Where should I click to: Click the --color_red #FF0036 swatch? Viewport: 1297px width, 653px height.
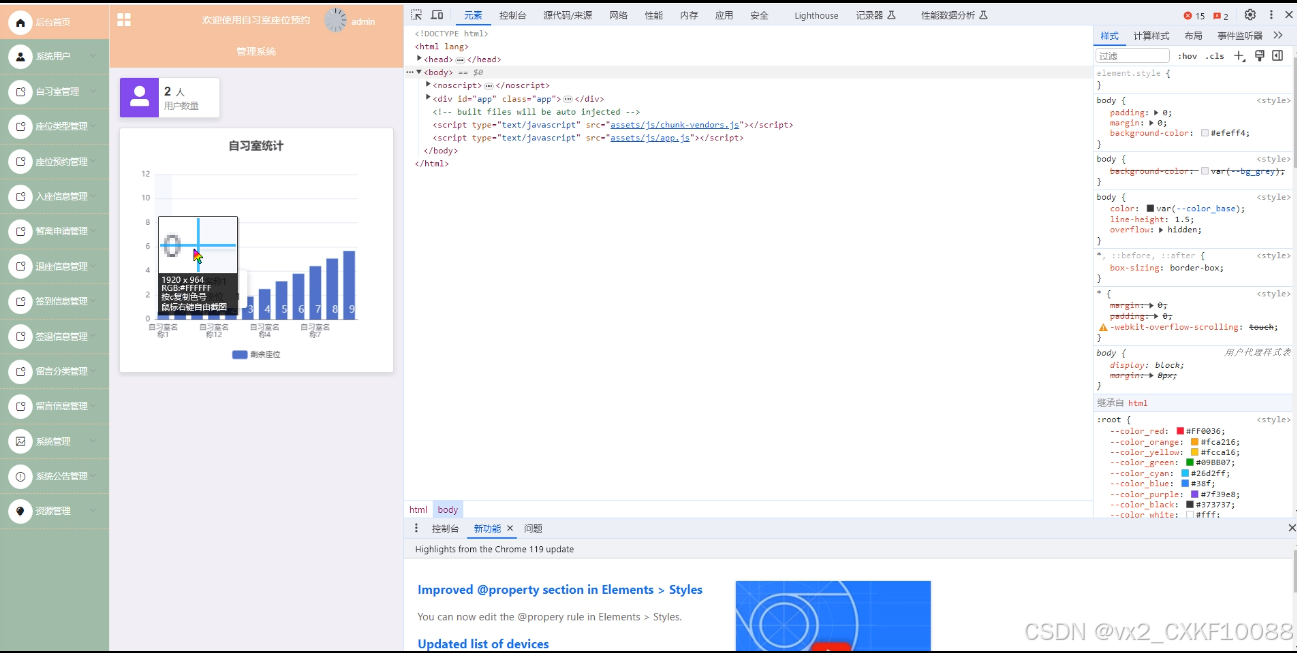pyautogui.click(x=1181, y=431)
